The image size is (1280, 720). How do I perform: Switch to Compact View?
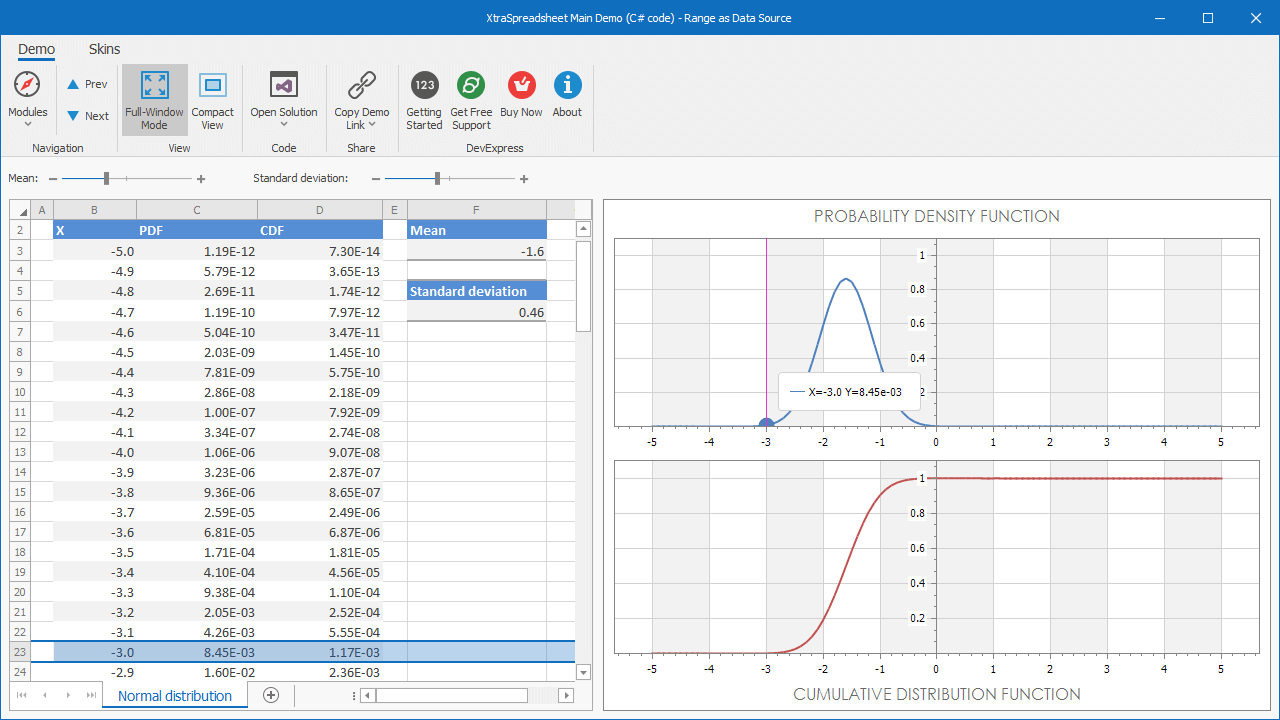[212, 85]
